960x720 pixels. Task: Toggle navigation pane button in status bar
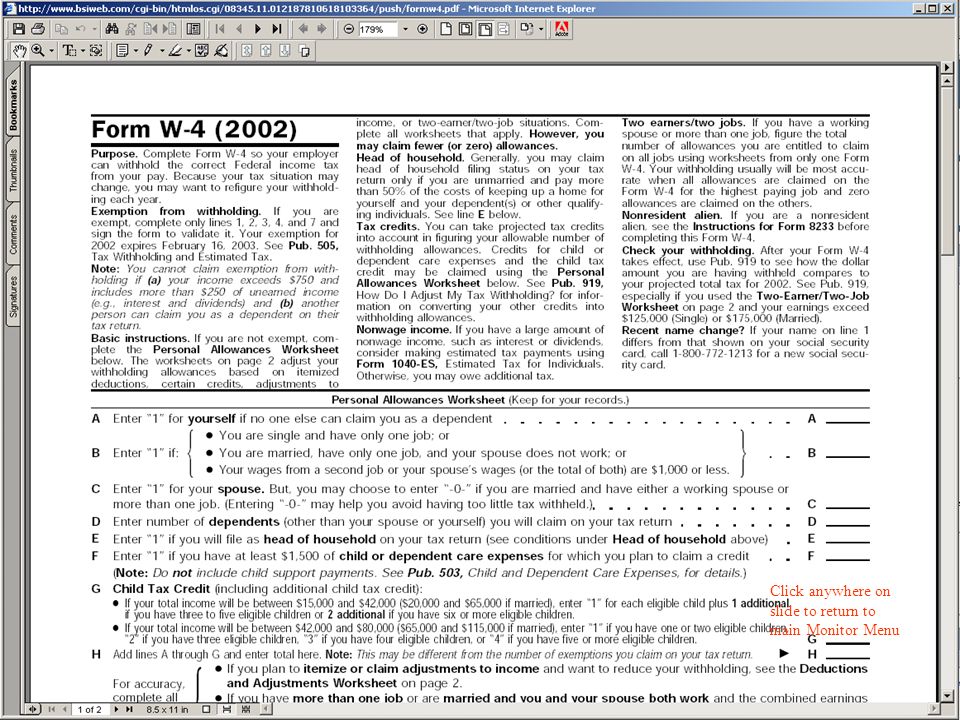click(32, 710)
